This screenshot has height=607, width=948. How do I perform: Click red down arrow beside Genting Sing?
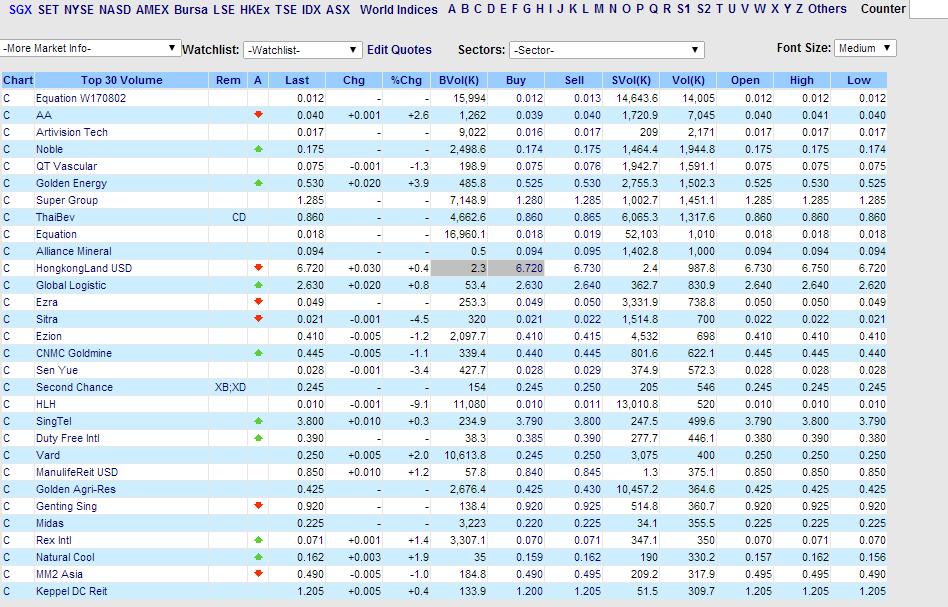pyautogui.click(x=258, y=505)
